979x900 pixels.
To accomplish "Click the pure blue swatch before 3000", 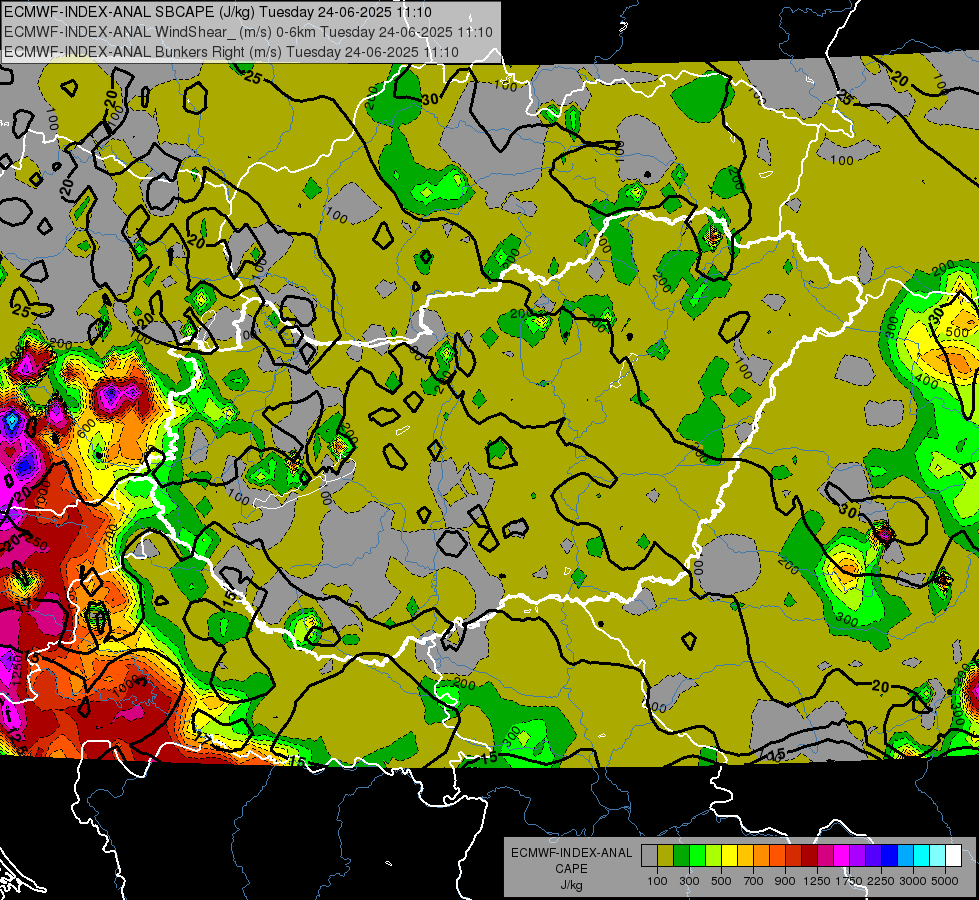I will [x=890, y=856].
